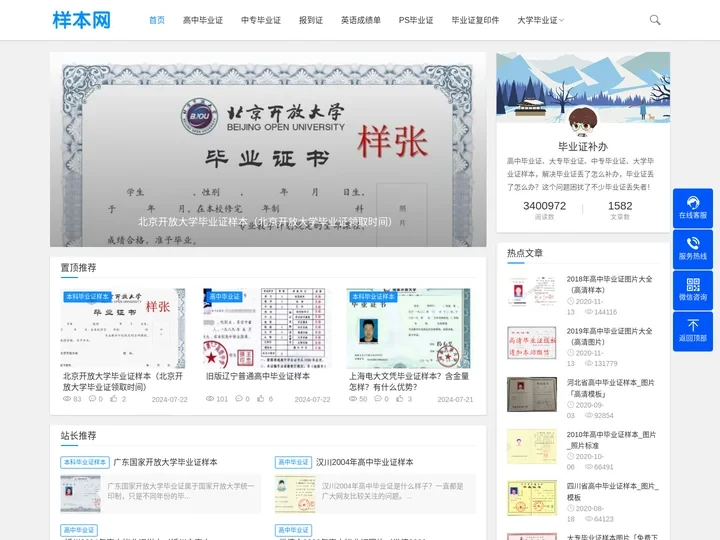Click the views eye icon on 北京开放大学 card
The image size is (720, 540).
67,399
